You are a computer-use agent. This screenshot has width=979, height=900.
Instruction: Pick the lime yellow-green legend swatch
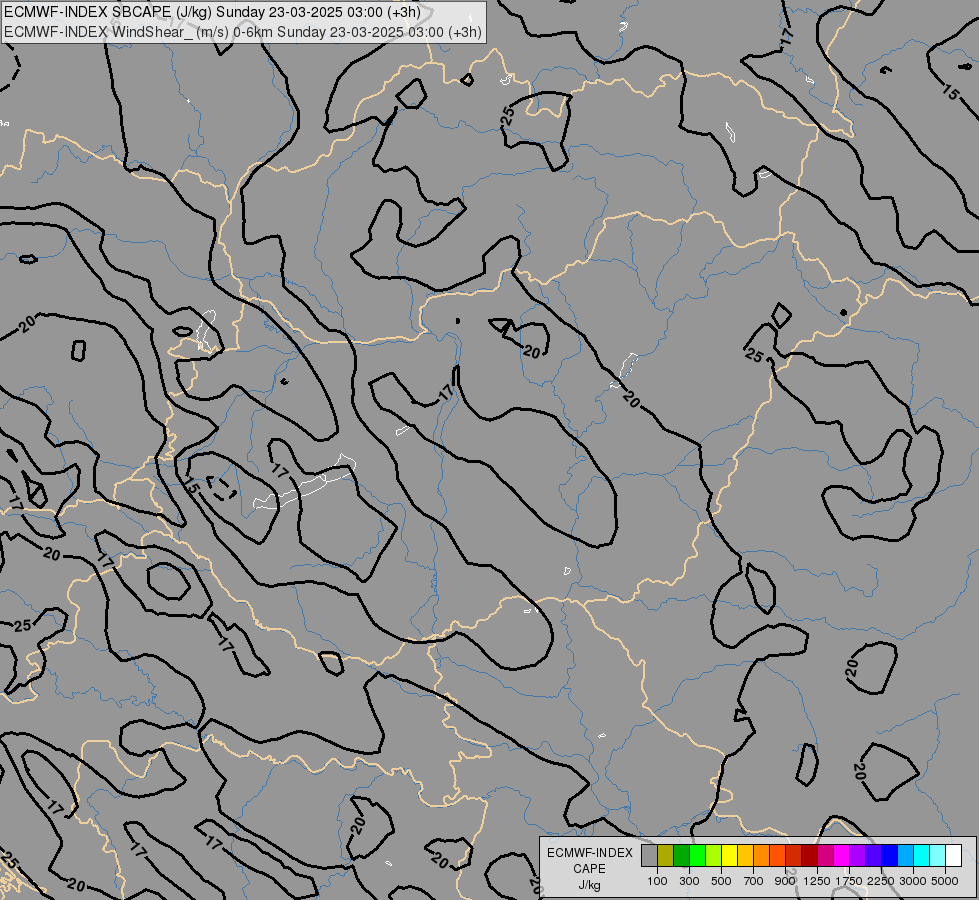(714, 855)
